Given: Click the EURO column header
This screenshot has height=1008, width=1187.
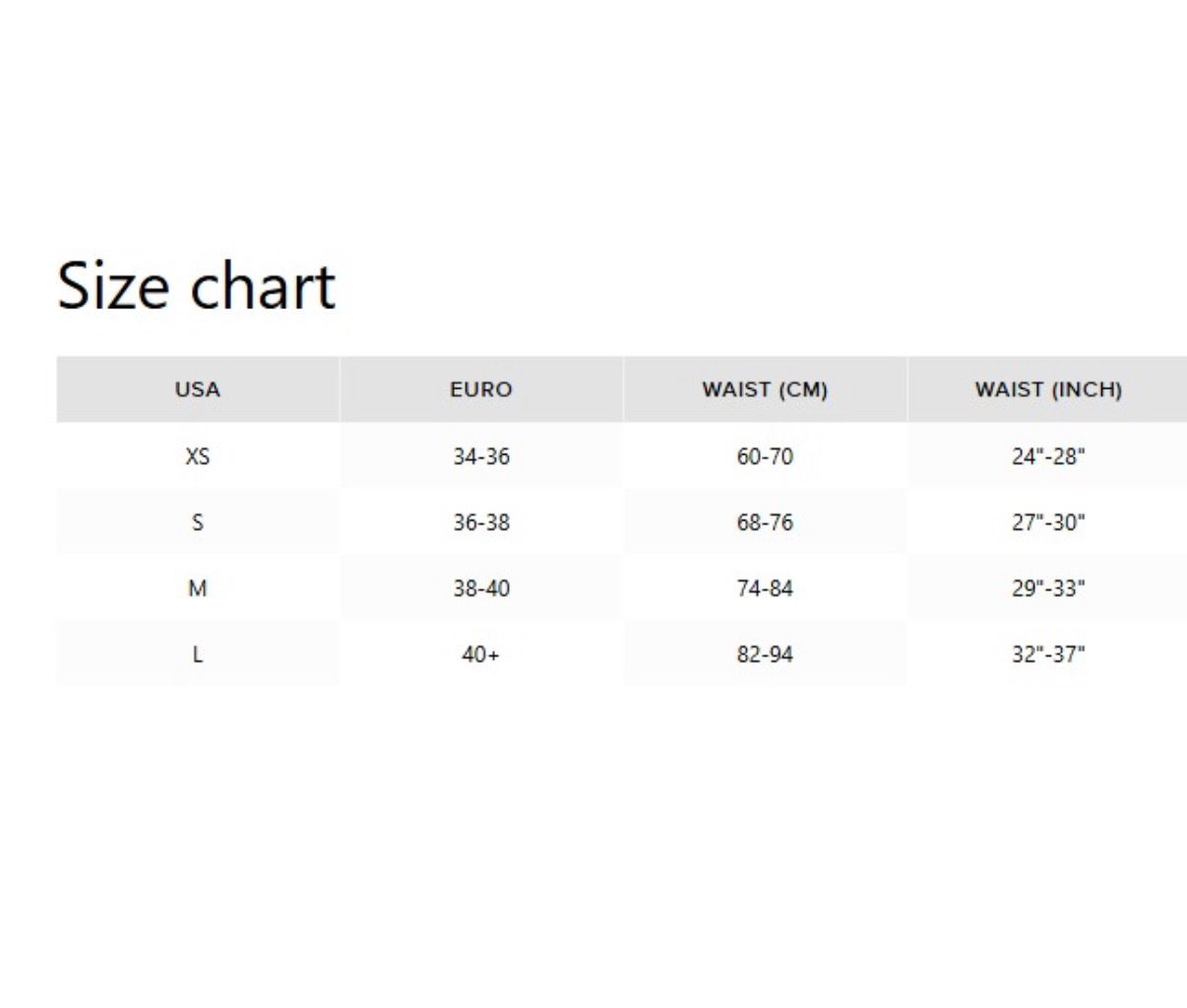Looking at the screenshot, I should coord(481,390).
